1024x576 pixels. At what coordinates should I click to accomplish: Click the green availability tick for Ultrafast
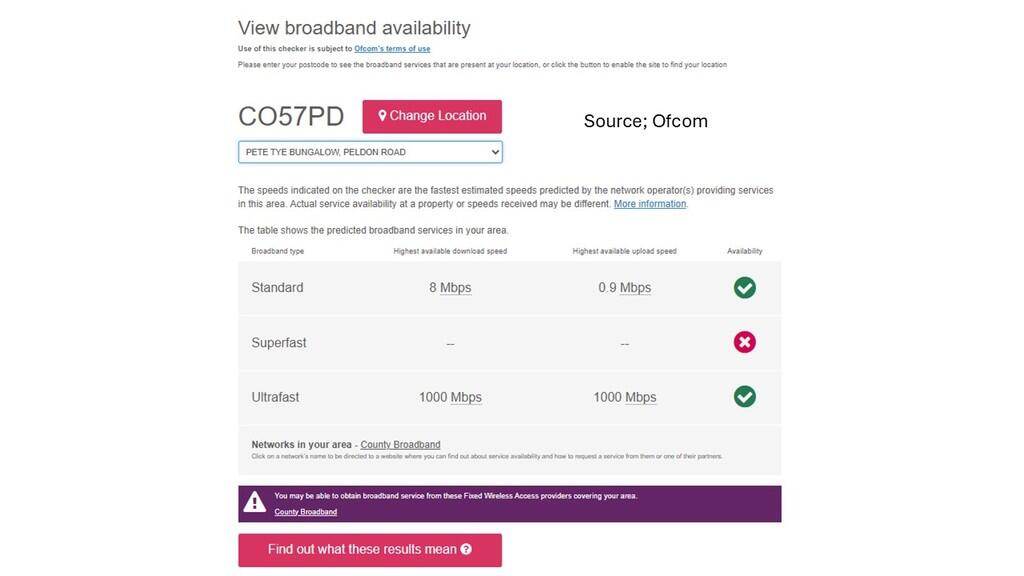tap(744, 397)
